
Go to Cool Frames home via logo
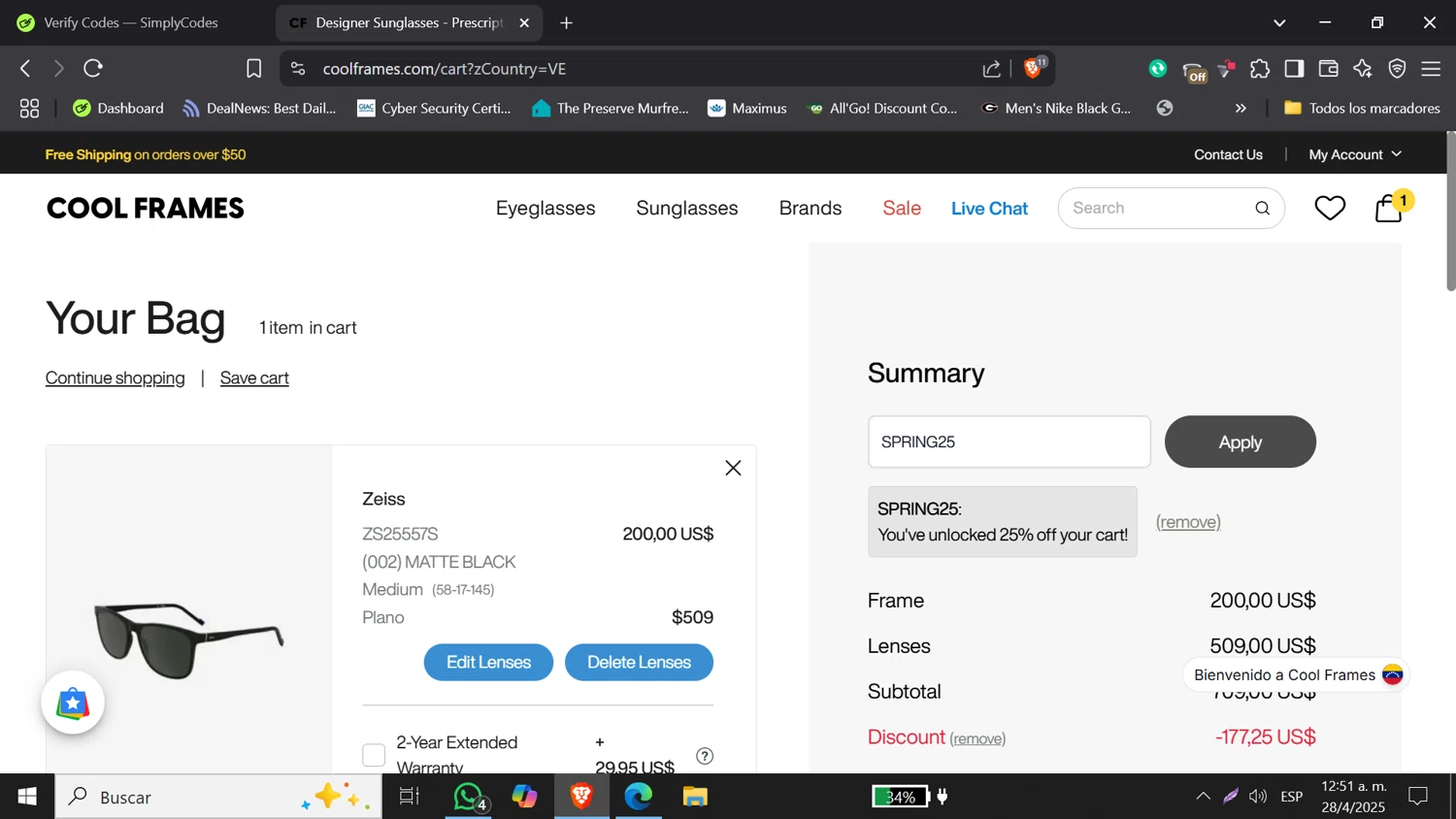(x=146, y=209)
